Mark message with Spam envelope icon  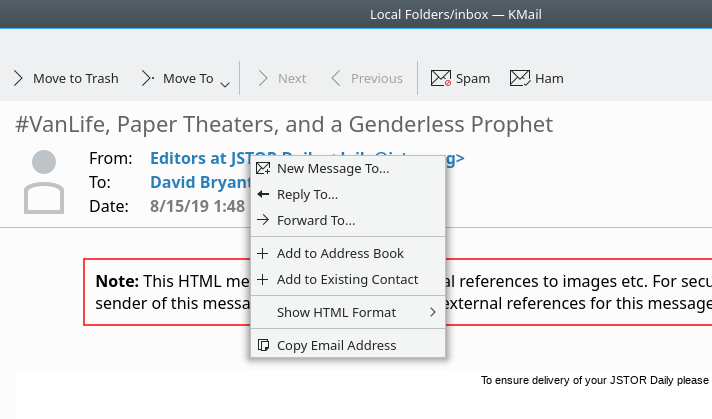coord(440,79)
